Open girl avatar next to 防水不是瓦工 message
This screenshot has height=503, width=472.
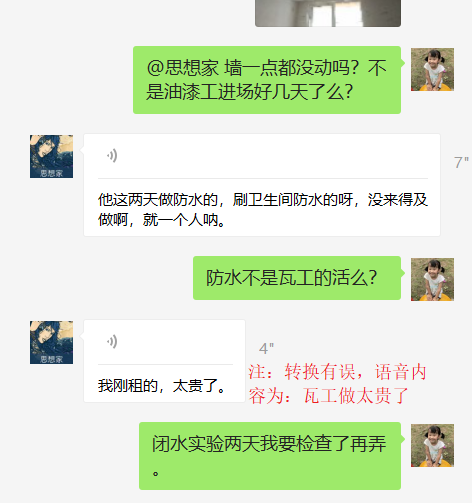click(432, 279)
